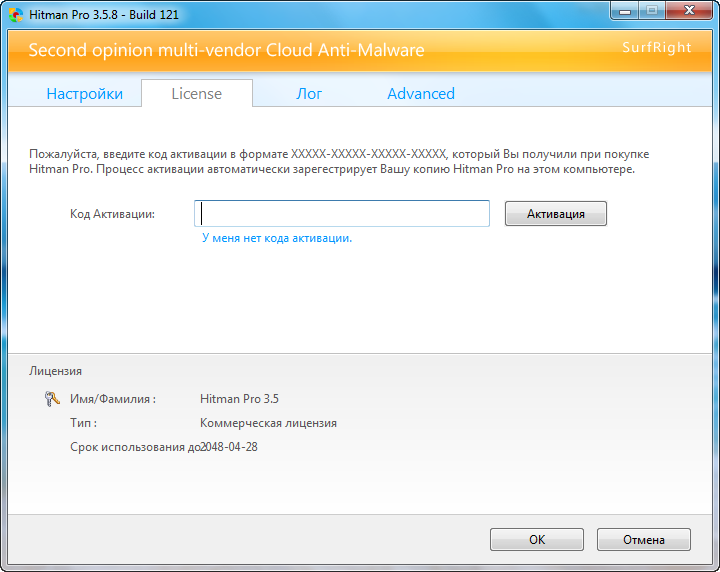Click the 'Коммерческая лицензия' type value

(x=268, y=423)
